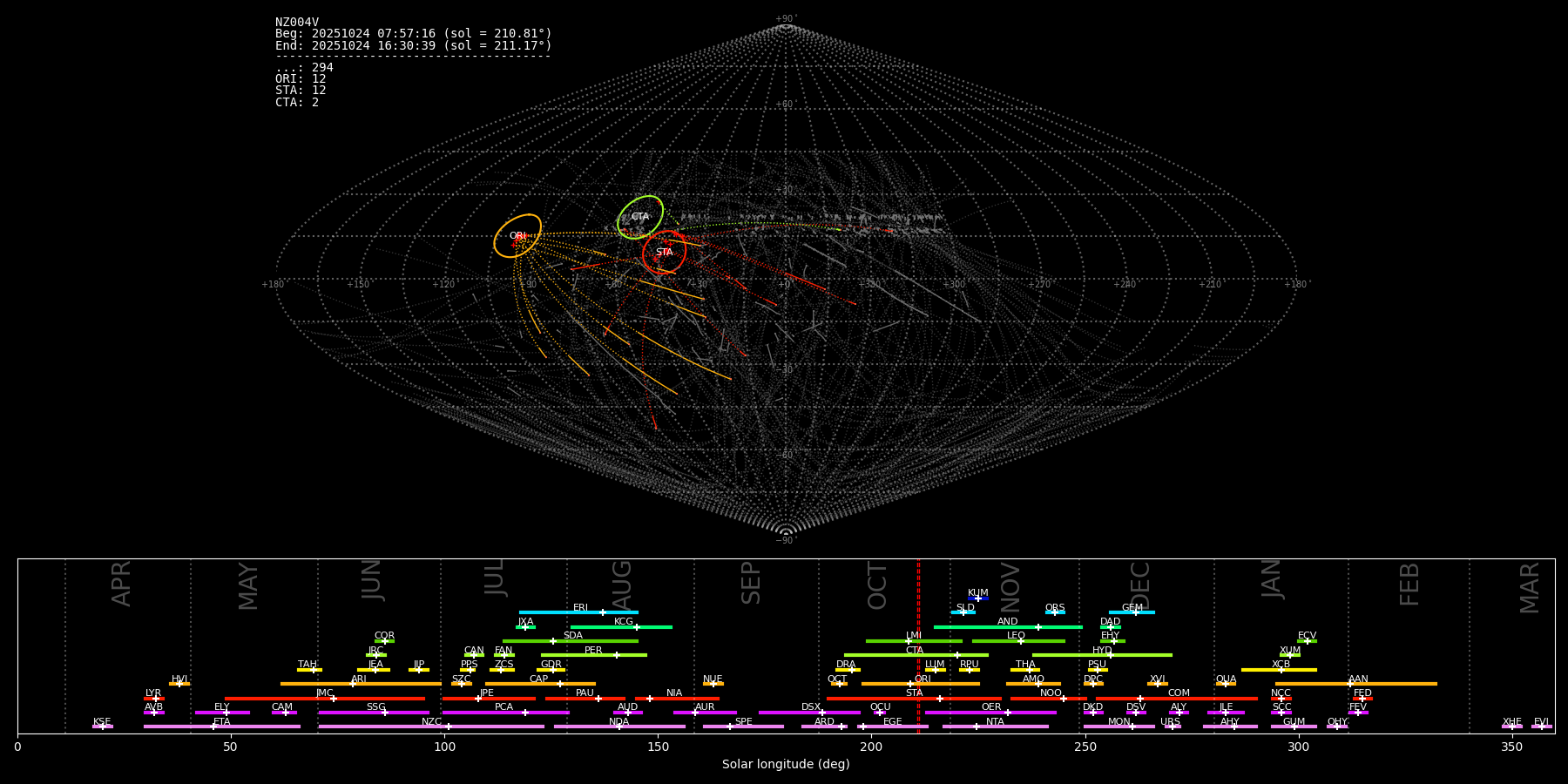Screen dimensions: 1568x784
Task: Click the -90 pole label on map
Action: tap(785, 541)
